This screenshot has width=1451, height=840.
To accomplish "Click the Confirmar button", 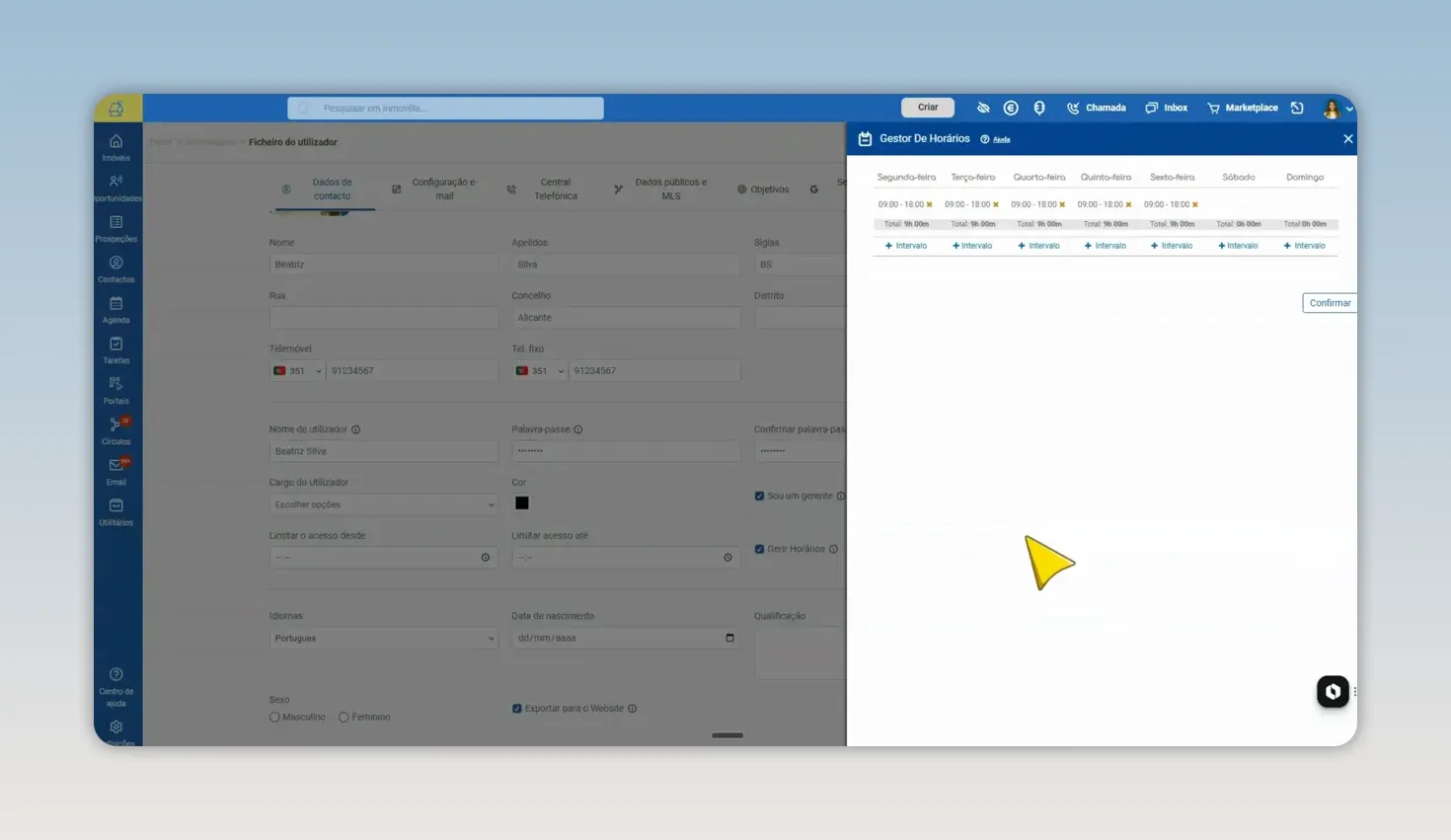I will point(1330,303).
